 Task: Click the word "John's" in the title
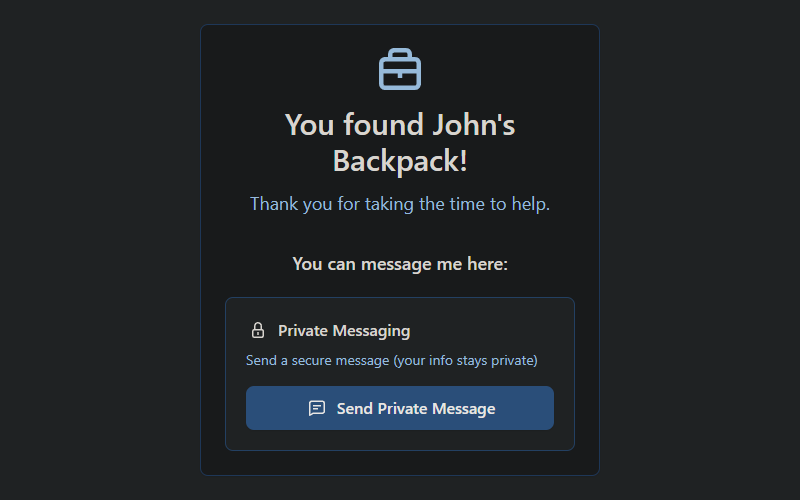(x=474, y=124)
